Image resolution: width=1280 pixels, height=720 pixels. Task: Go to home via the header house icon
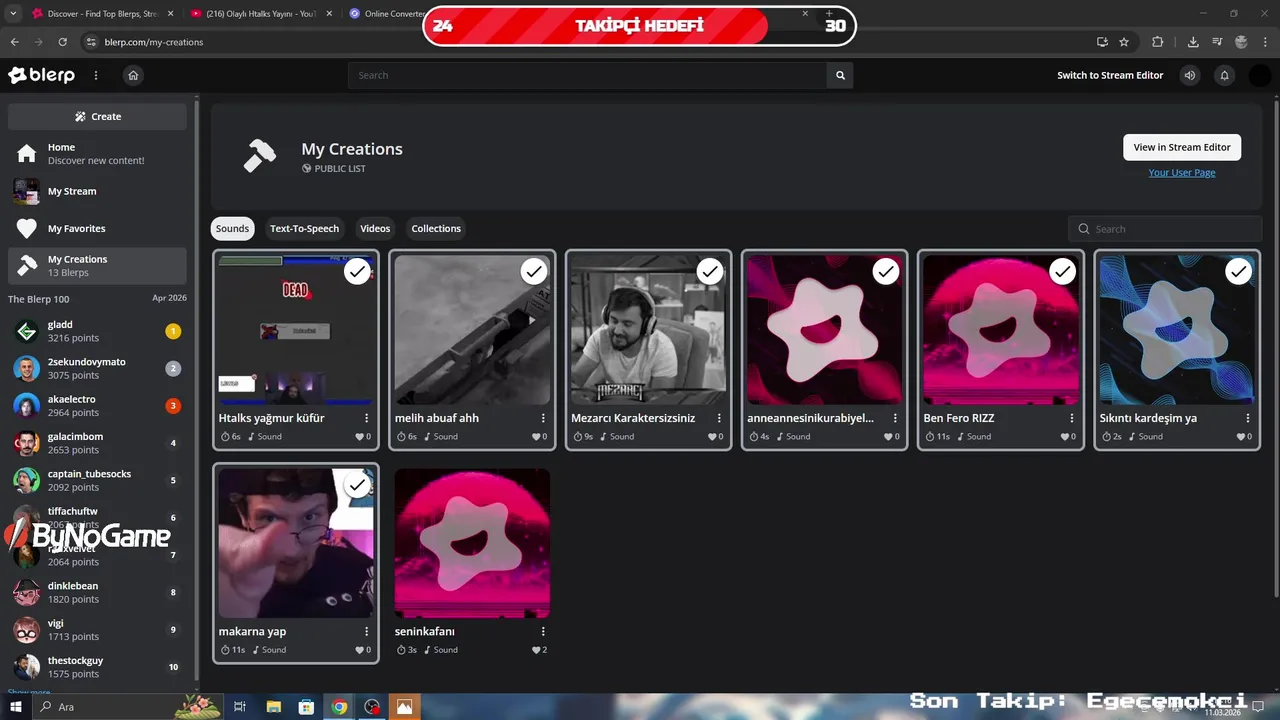tap(133, 75)
